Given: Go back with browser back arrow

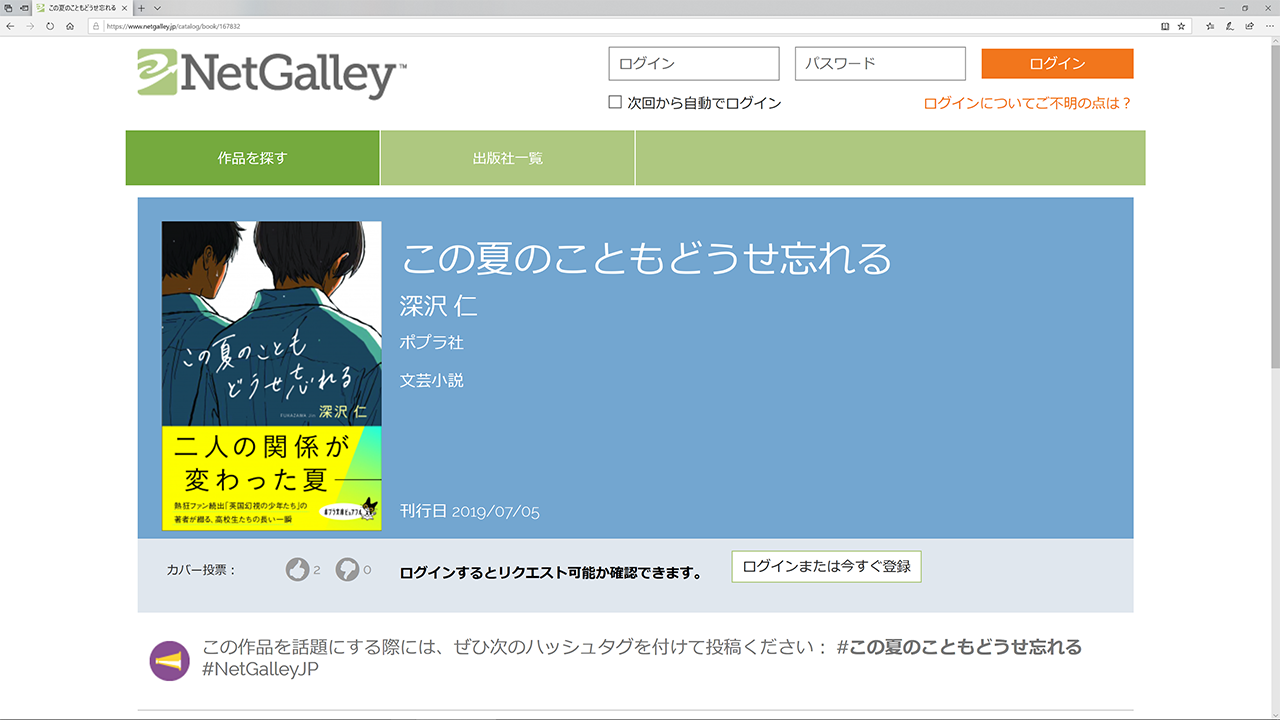Looking at the screenshot, I should pyautogui.click(x=10, y=26).
